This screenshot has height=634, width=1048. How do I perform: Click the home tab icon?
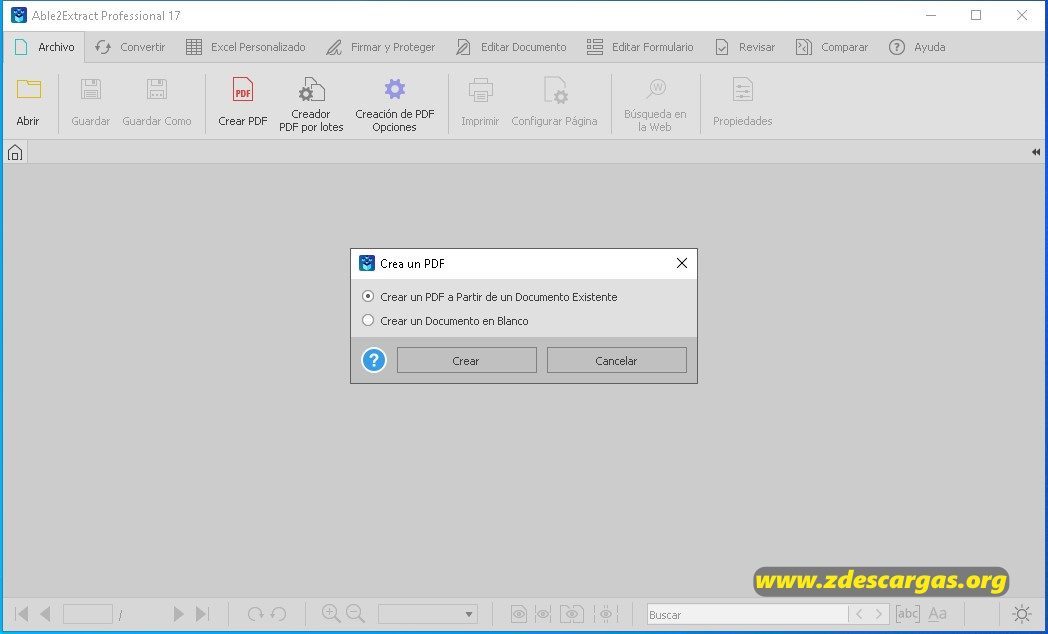tap(15, 153)
